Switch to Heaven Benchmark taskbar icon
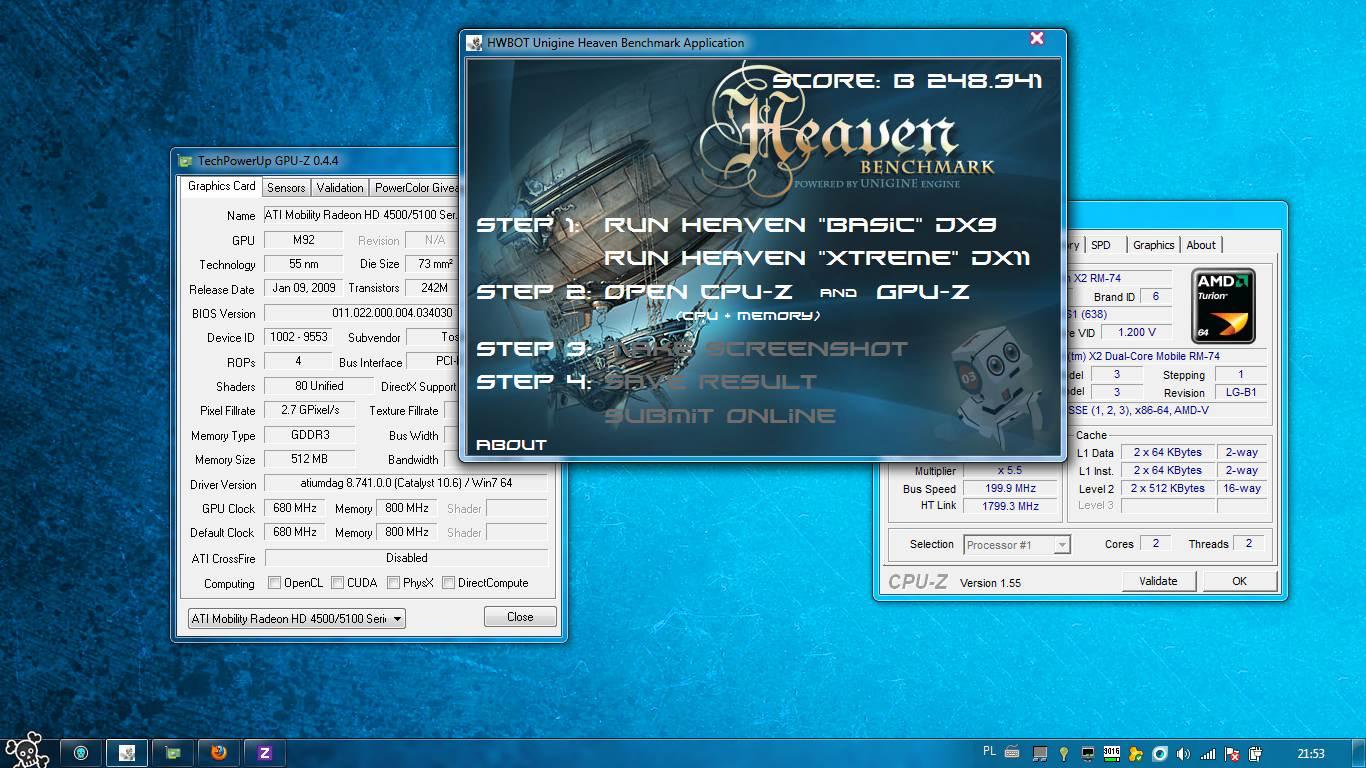This screenshot has width=1366, height=768. 128,753
